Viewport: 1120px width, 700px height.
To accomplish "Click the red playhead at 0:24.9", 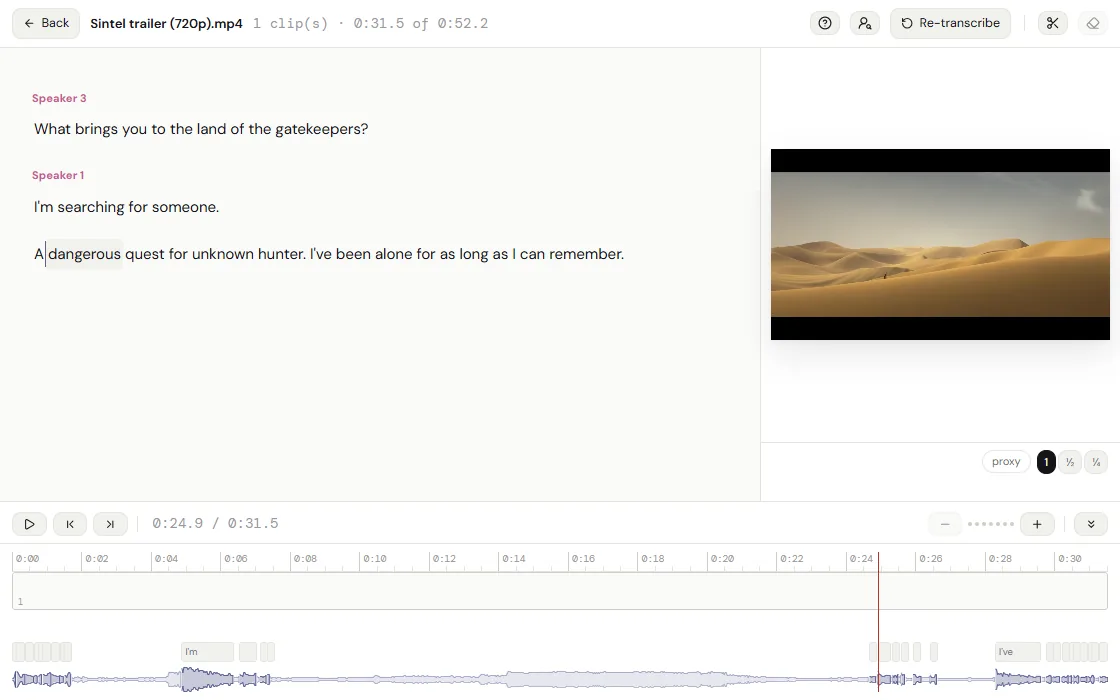I will point(878,621).
